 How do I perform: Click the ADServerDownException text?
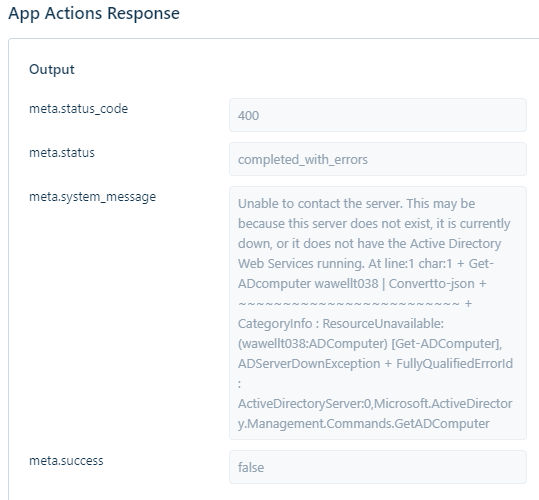(309, 364)
